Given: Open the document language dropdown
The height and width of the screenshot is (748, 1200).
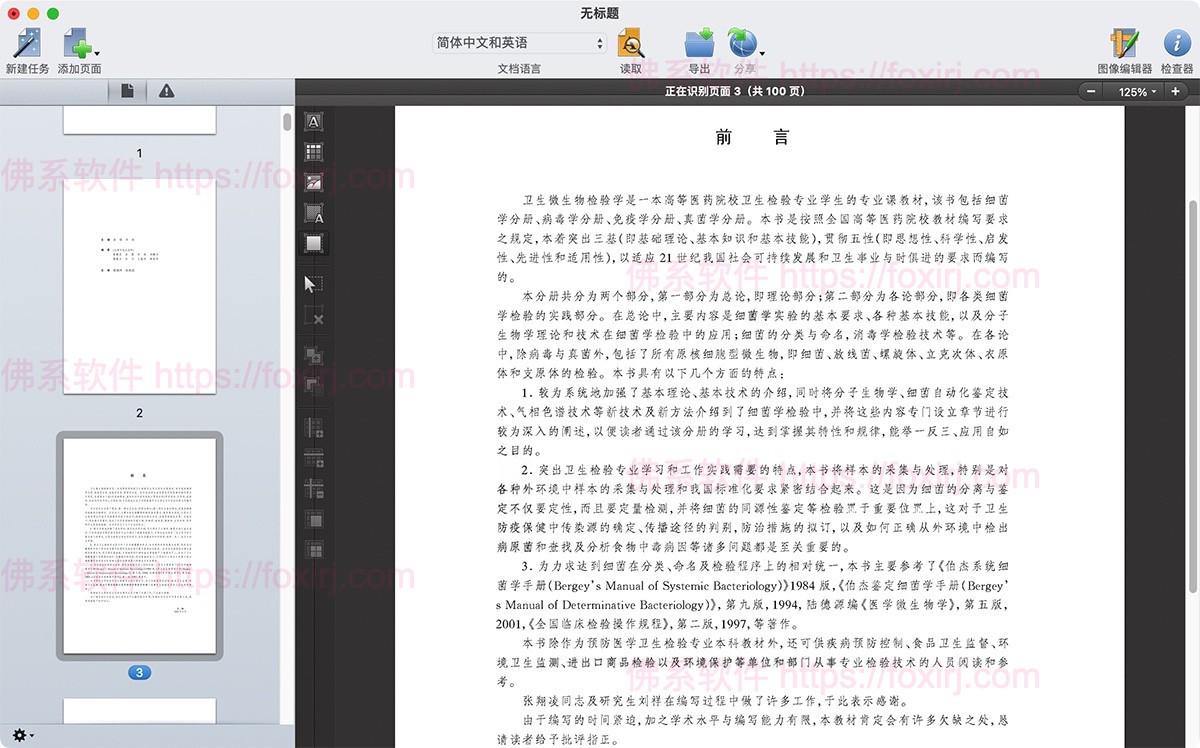Looking at the screenshot, I should [517, 43].
